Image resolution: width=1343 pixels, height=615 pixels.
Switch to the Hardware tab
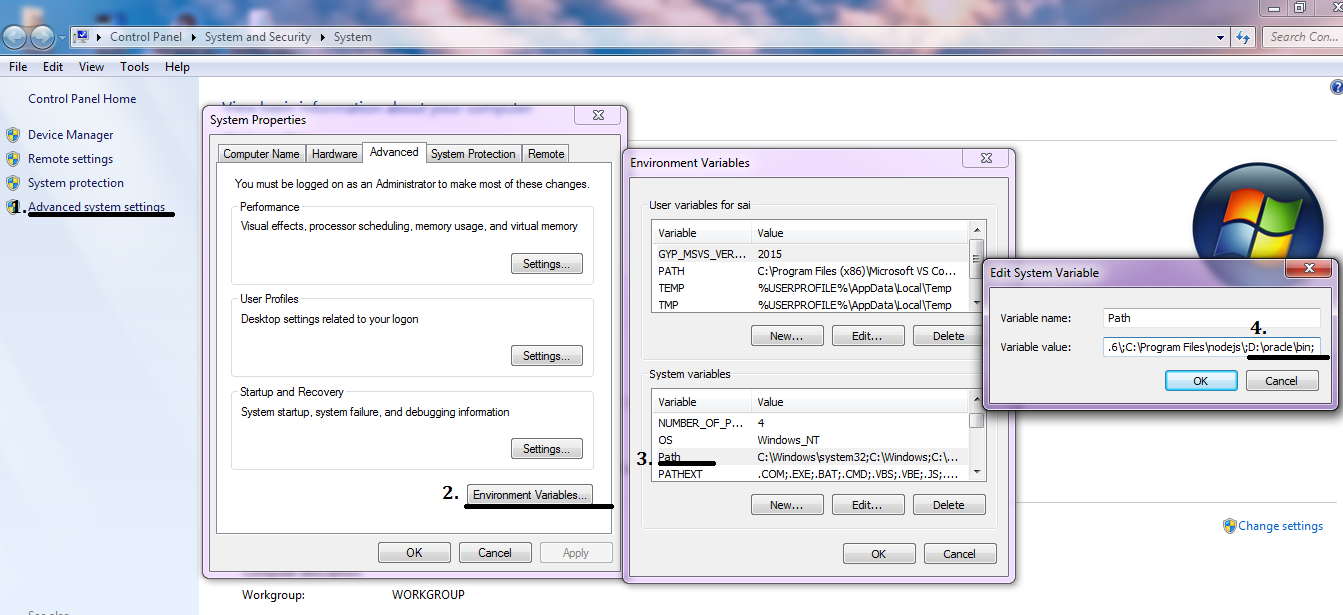(x=334, y=154)
